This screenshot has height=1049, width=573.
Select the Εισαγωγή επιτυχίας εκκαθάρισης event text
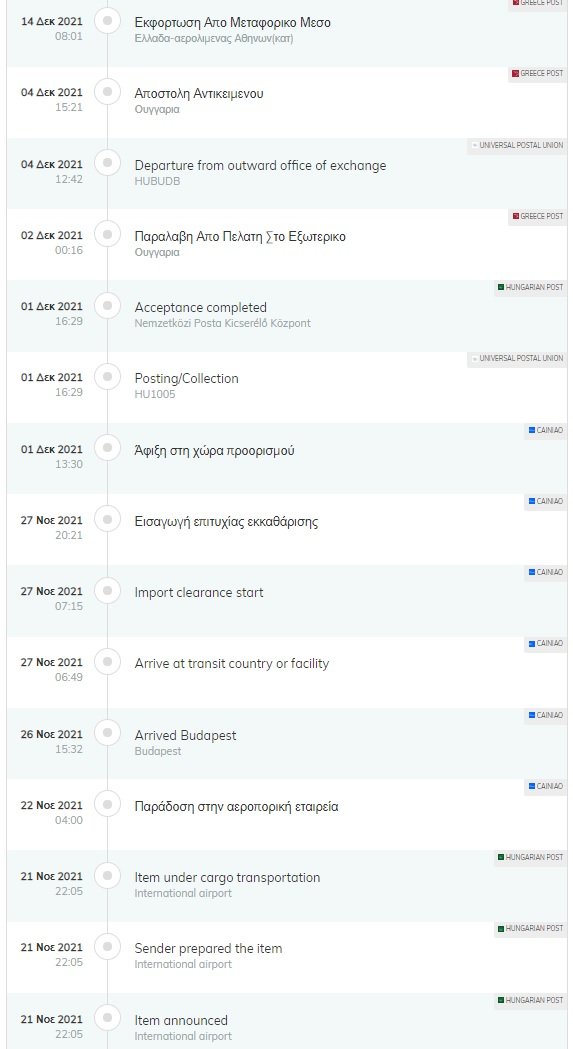[226, 521]
